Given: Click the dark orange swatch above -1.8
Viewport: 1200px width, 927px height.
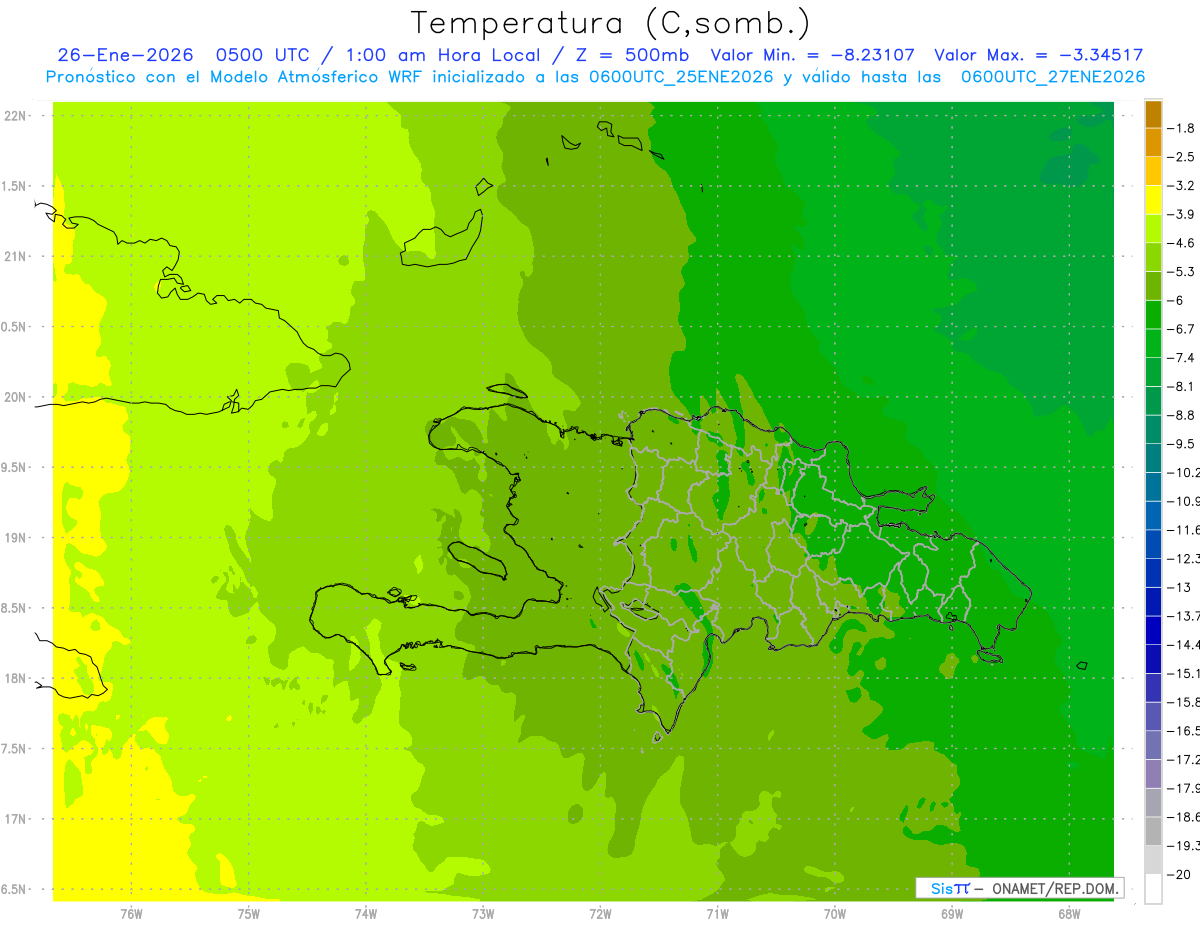Looking at the screenshot, I should [x=1153, y=114].
